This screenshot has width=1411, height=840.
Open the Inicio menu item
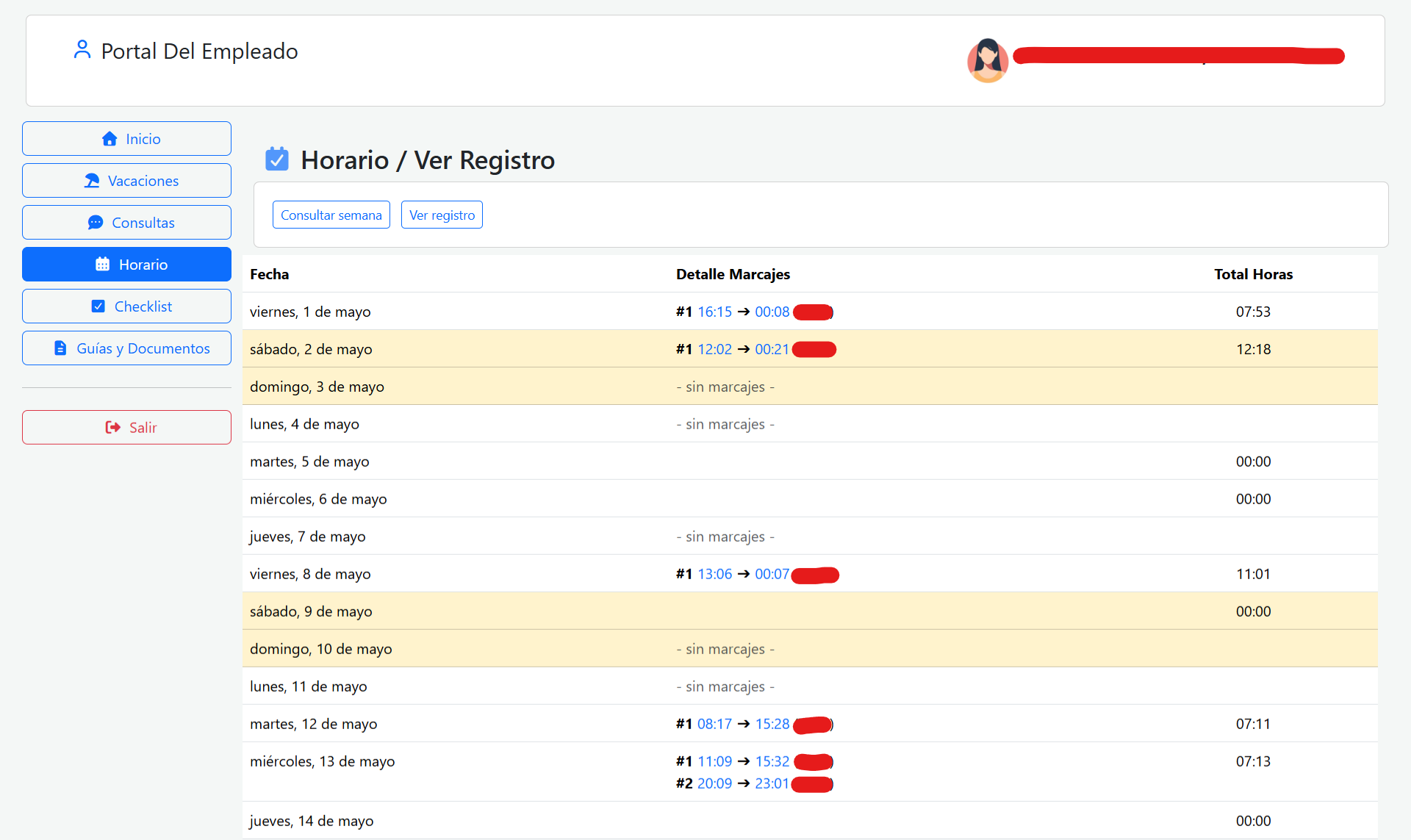[126, 139]
